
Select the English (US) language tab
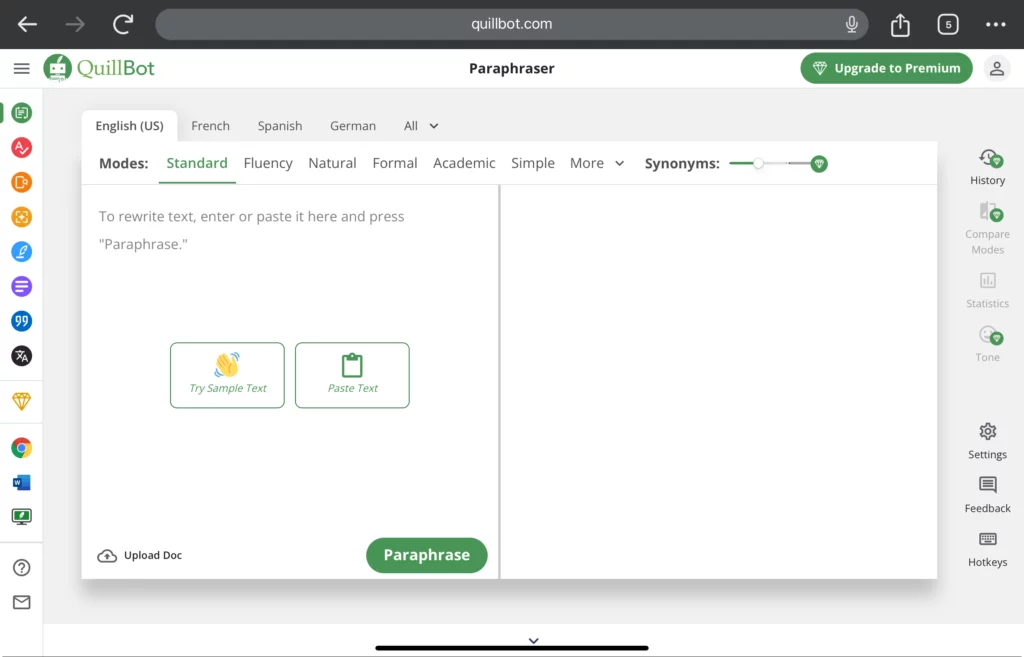129,126
